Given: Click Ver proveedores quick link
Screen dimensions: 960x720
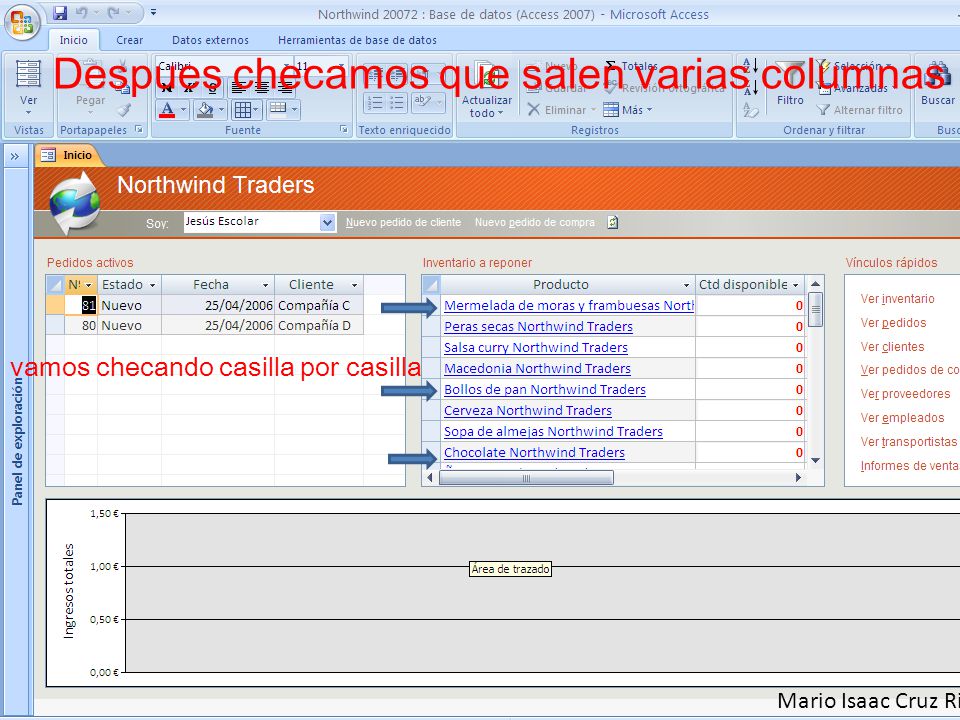Looking at the screenshot, I should tap(905, 394).
